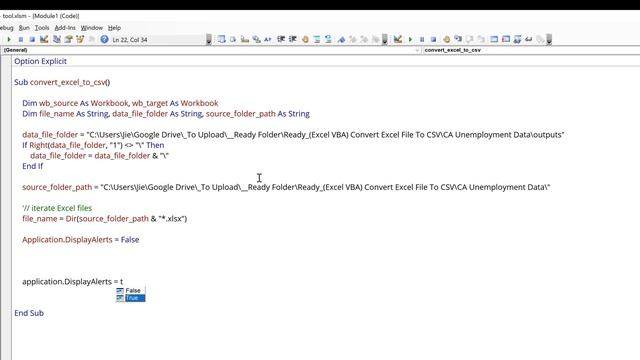Click the '// iterate Excel files comment
Viewport: 640px width, 360px height.
[x=57, y=208]
